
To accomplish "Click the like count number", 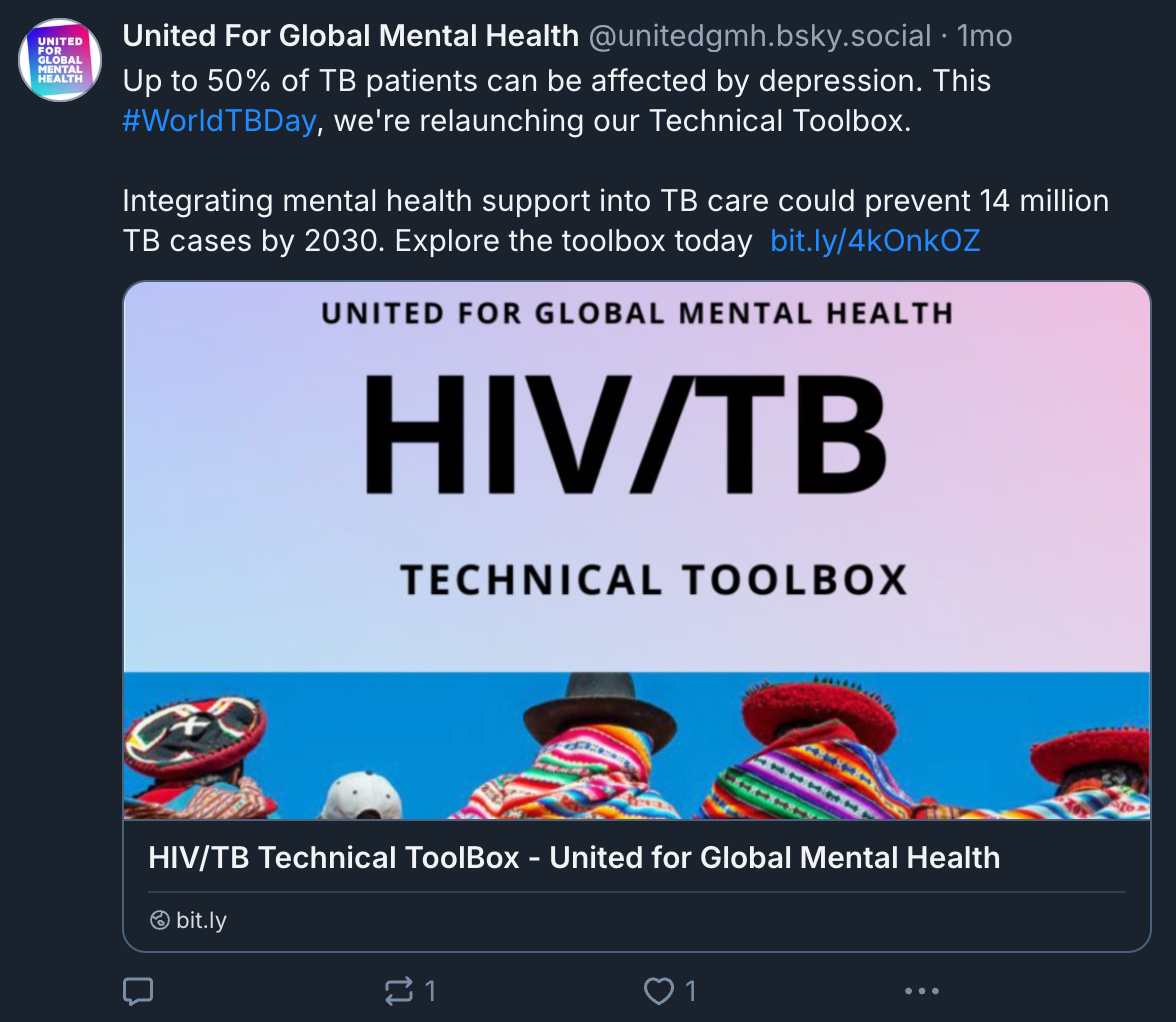I will pos(691,991).
